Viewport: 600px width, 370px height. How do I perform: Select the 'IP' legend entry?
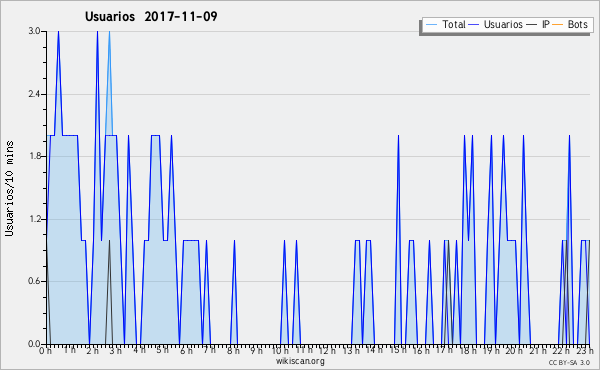pyautogui.click(x=545, y=24)
